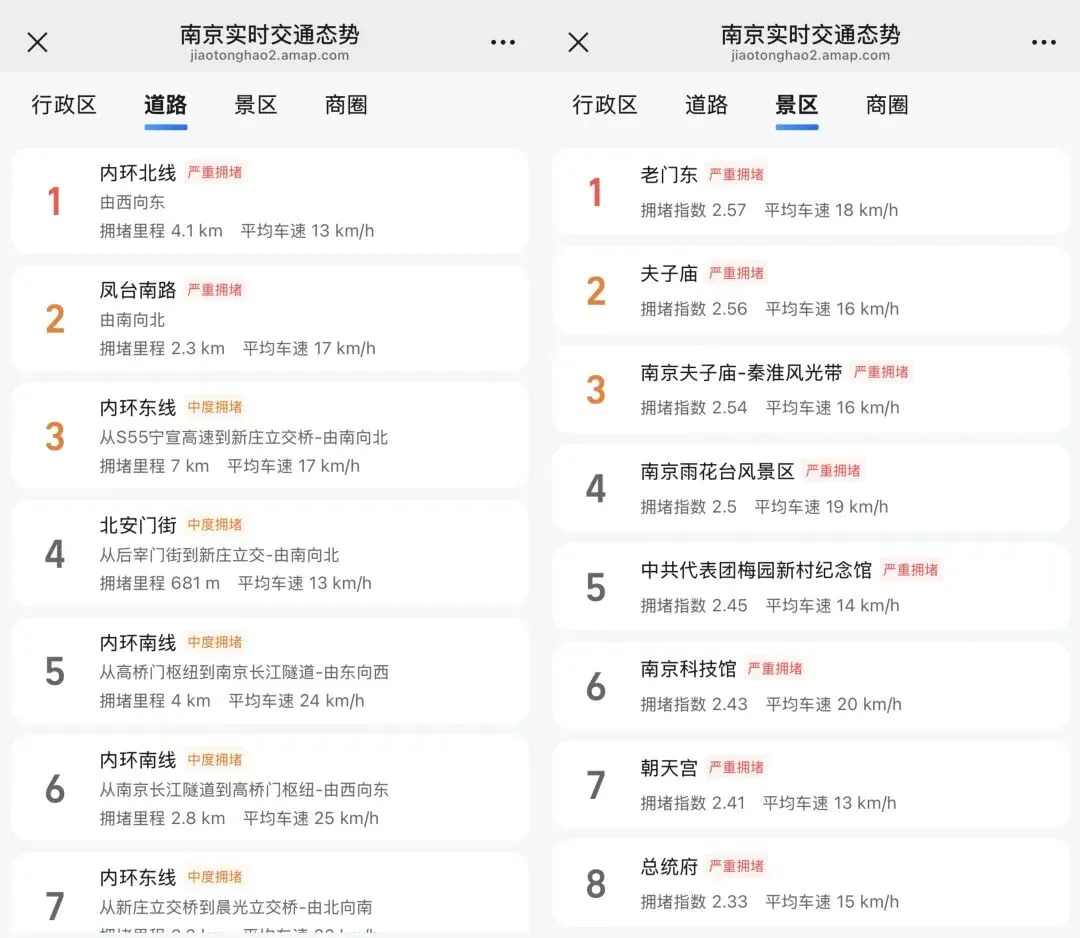Select the 总统府 entry

pyautogui.click(x=810, y=883)
